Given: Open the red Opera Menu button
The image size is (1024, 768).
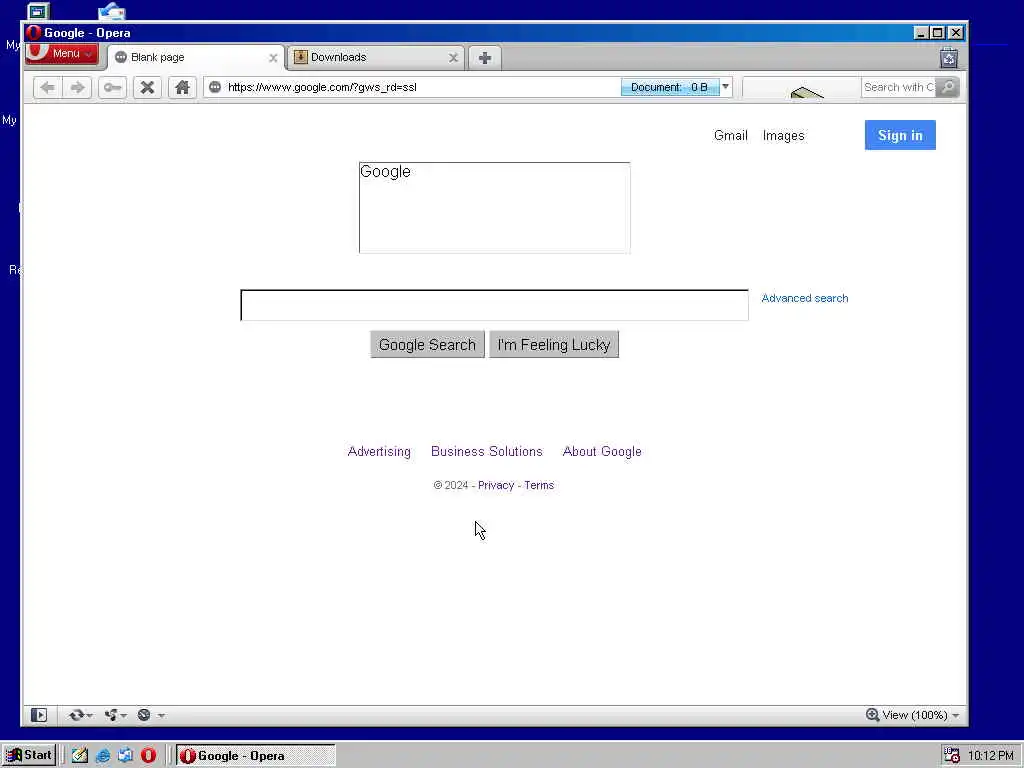Looking at the screenshot, I should pos(61,54).
